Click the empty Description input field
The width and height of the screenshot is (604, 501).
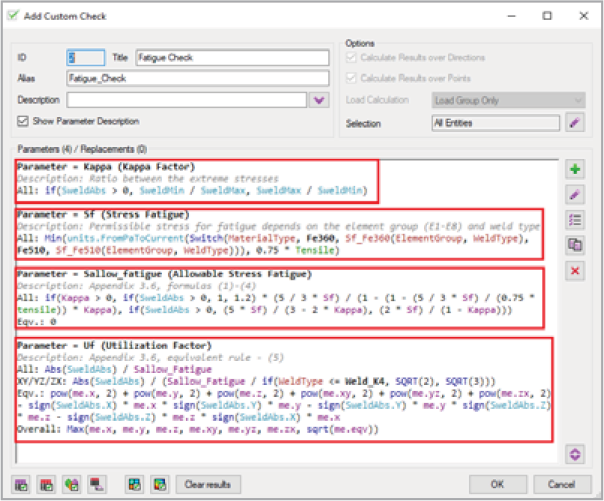(x=187, y=100)
